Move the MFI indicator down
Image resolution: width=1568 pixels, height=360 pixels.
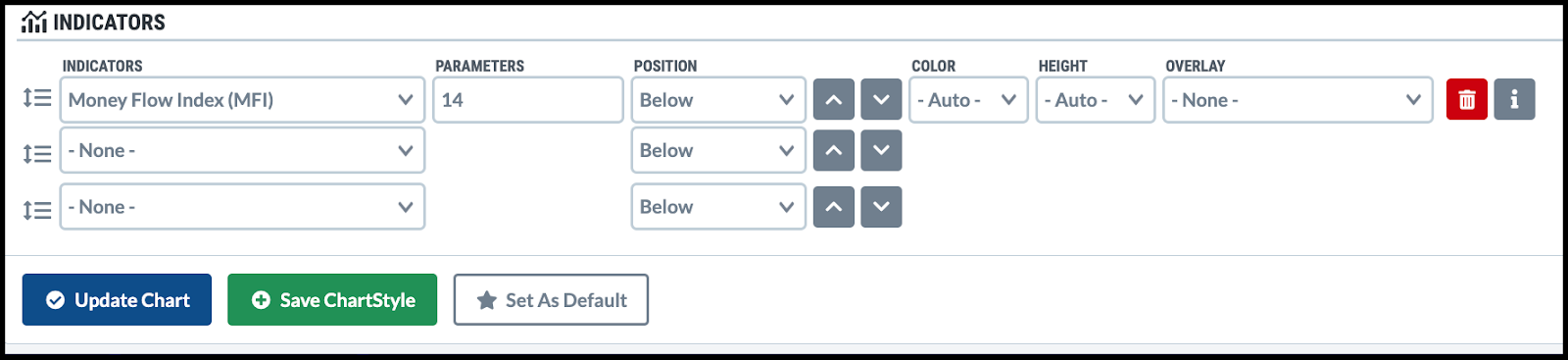coord(881,99)
